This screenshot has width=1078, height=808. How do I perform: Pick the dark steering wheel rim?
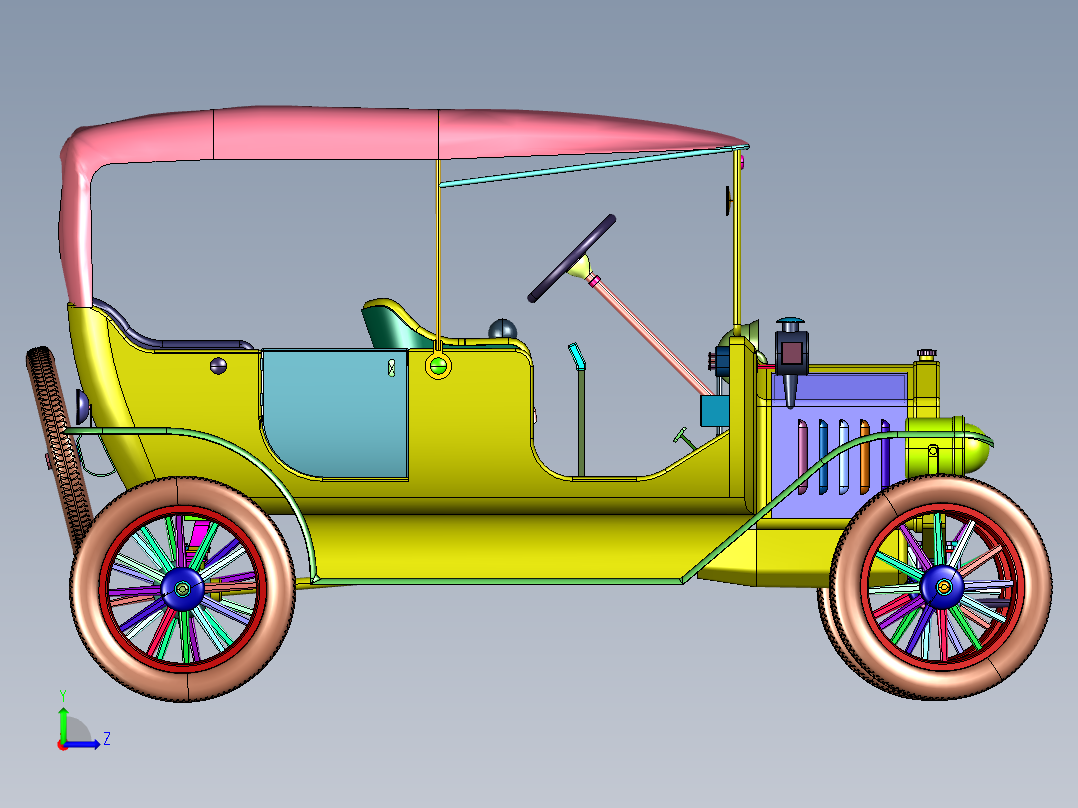(571, 259)
